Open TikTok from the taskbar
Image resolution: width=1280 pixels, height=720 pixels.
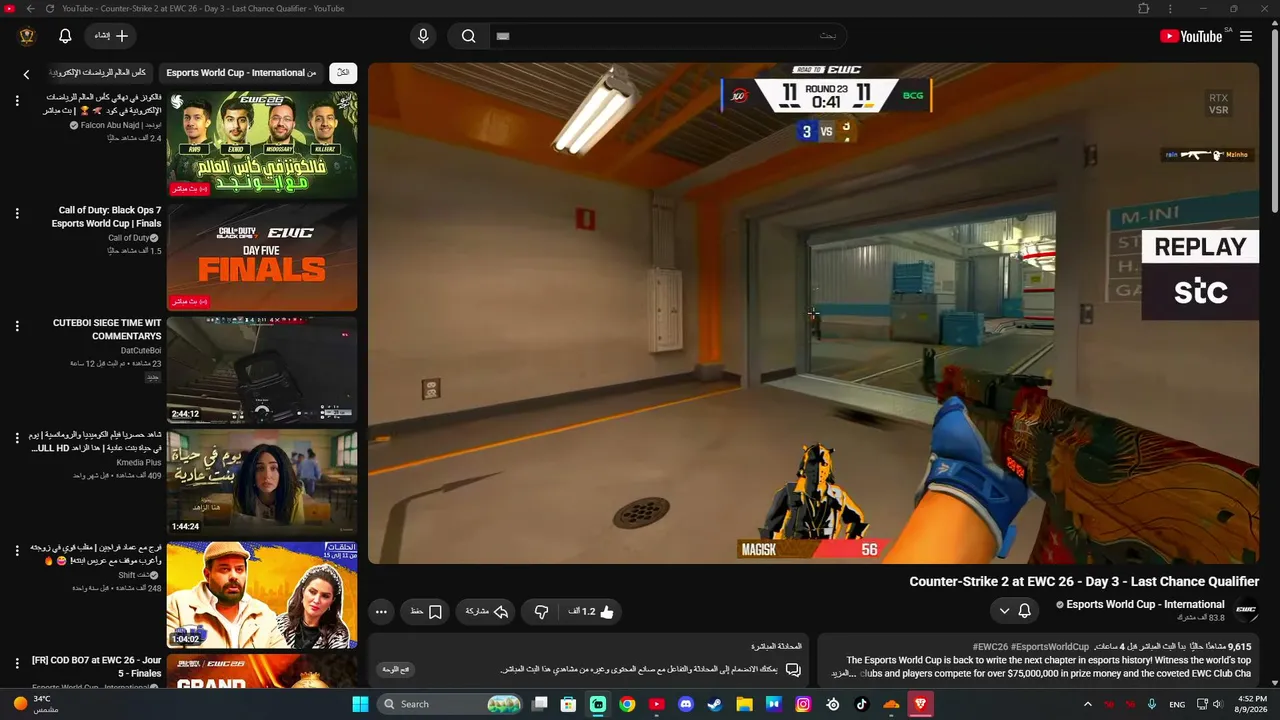[x=862, y=704]
